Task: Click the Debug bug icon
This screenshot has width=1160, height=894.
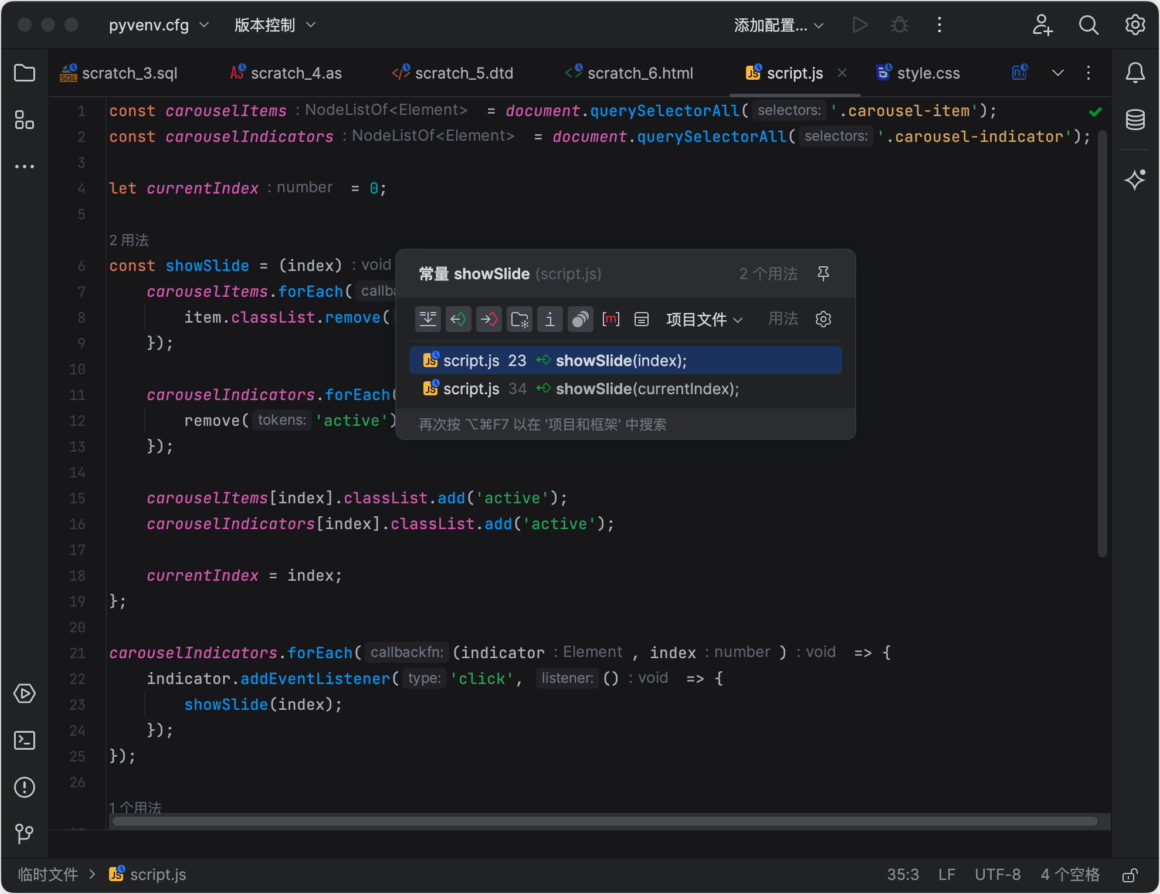Action: [x=900, y=25]
